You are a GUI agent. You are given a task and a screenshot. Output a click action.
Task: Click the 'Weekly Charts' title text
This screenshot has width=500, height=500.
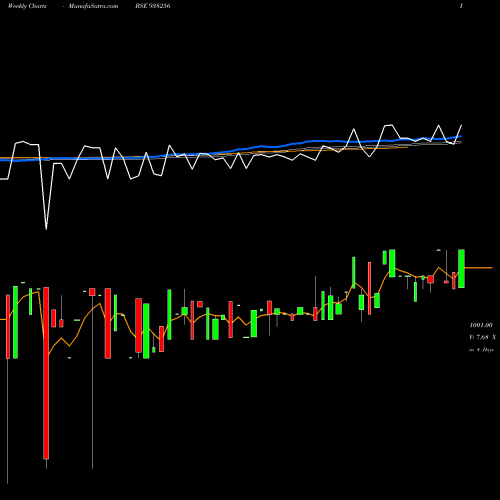pos(27,6)
